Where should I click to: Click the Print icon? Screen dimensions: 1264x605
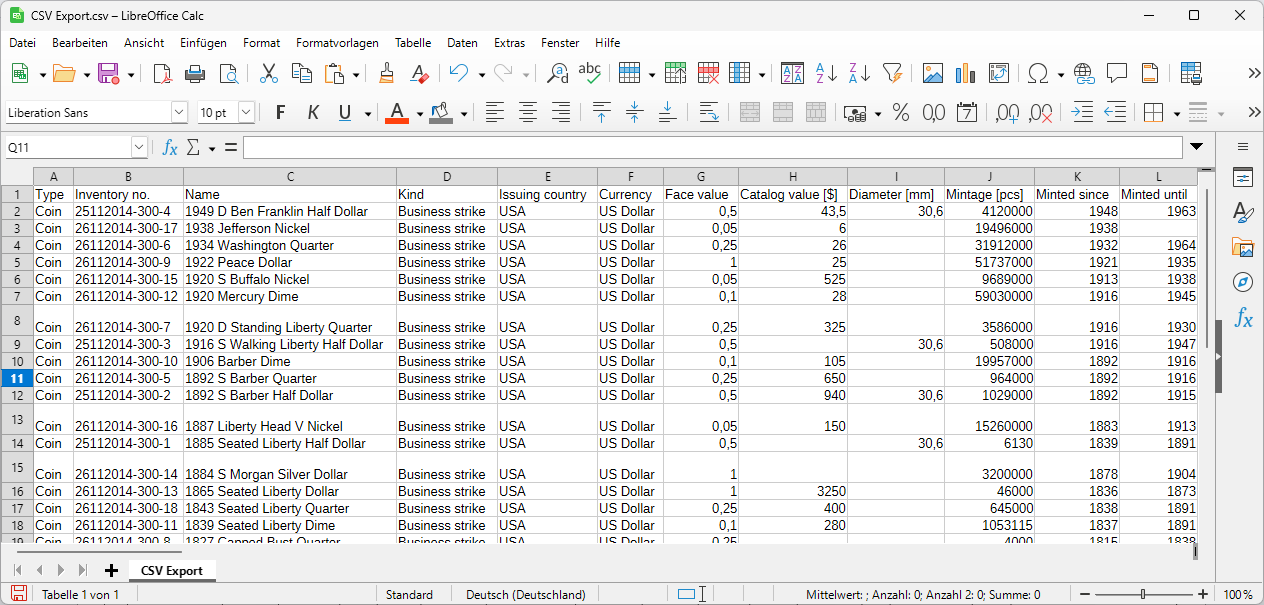pyautogui.click(x=195, y=73)
